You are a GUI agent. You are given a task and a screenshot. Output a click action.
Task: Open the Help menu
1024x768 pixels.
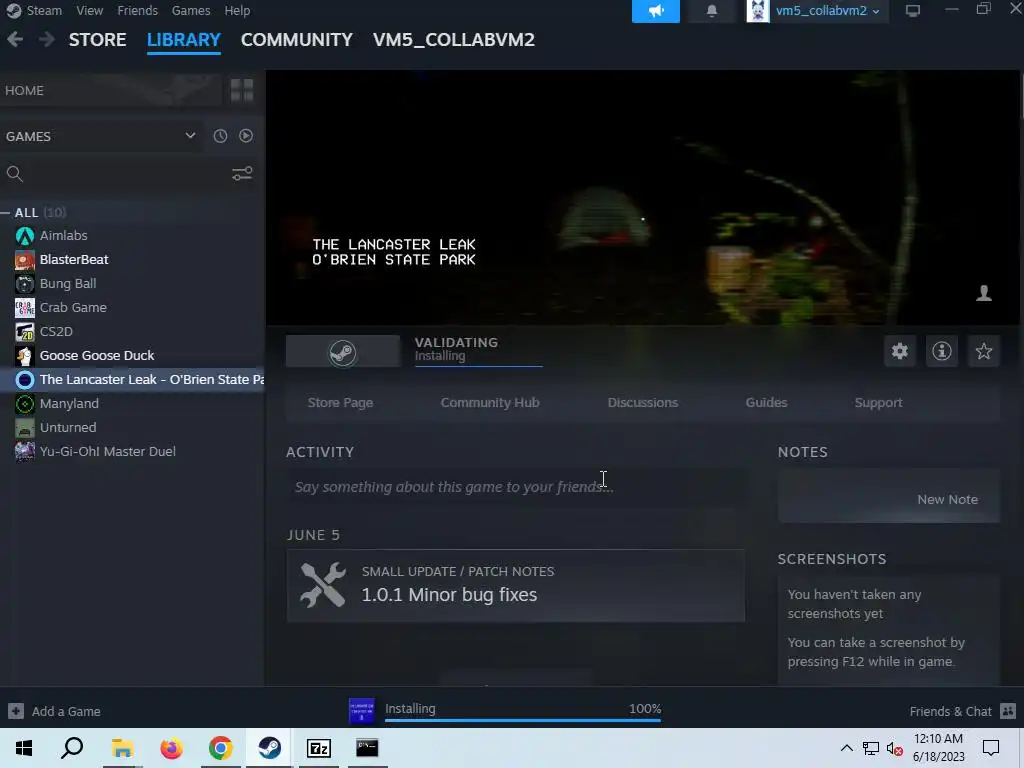click(x=237, y=10)
